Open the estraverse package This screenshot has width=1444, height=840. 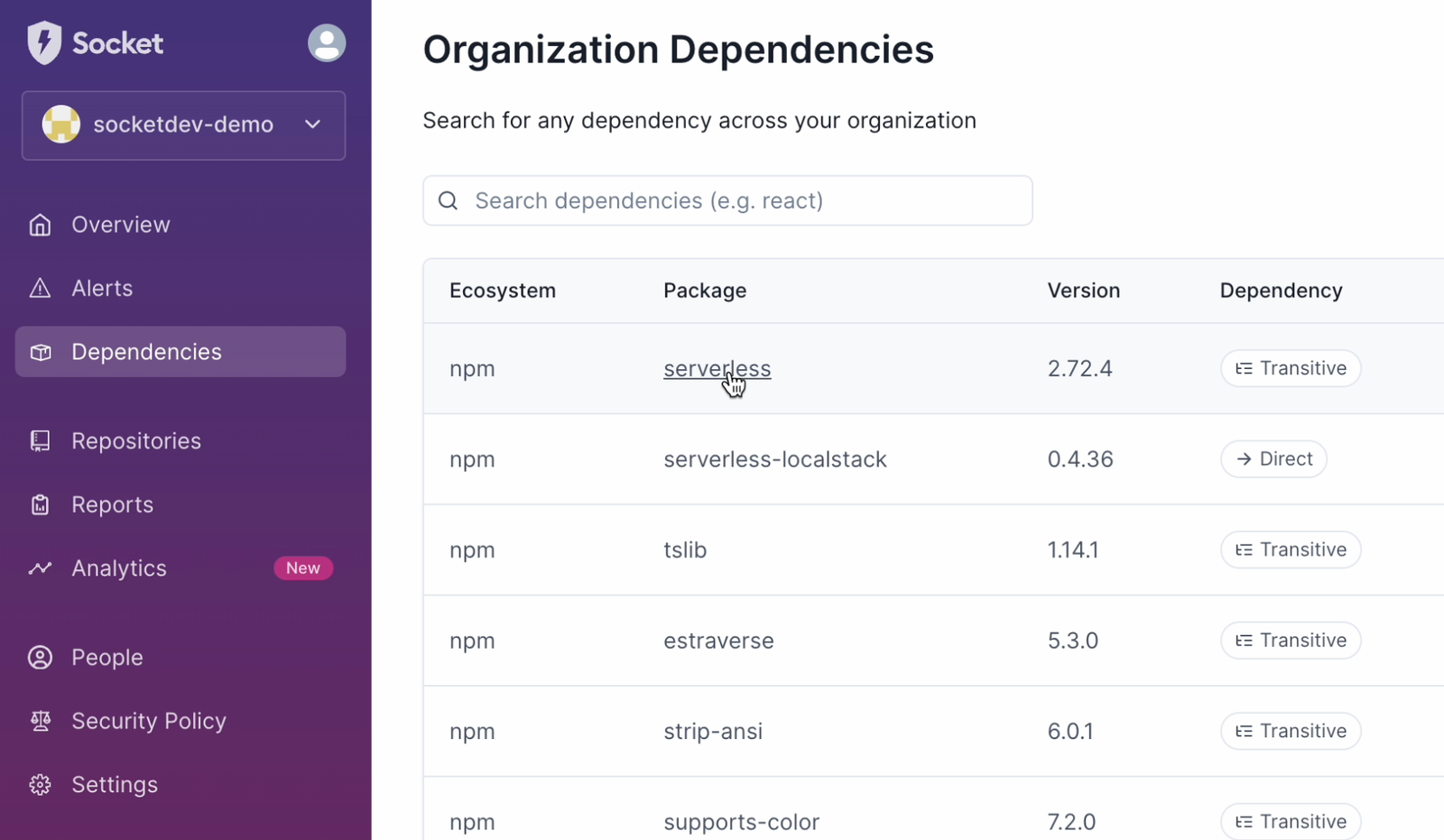(x=718, y=641)
